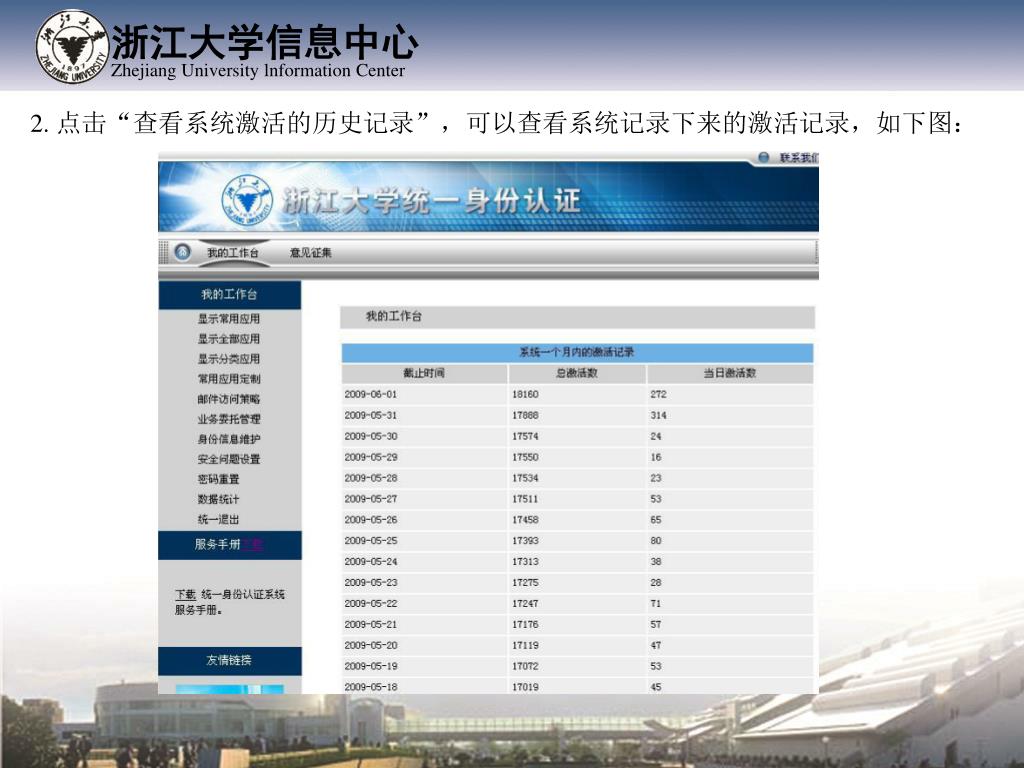Click 统一退出 in sidebar
This screenshot has height=768, width=1024.
pyautogui.click(x=218, y=519)
